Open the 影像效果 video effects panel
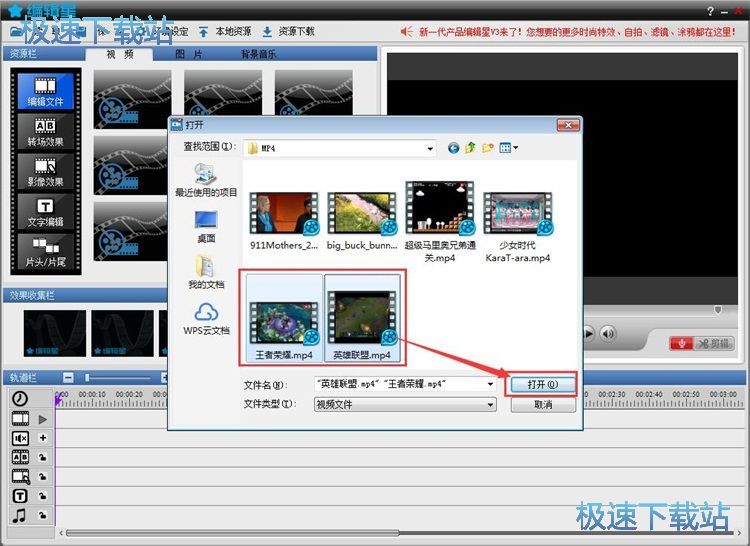Image resolution: width=750 pixels, height=546 pixels. pos(44,172)
